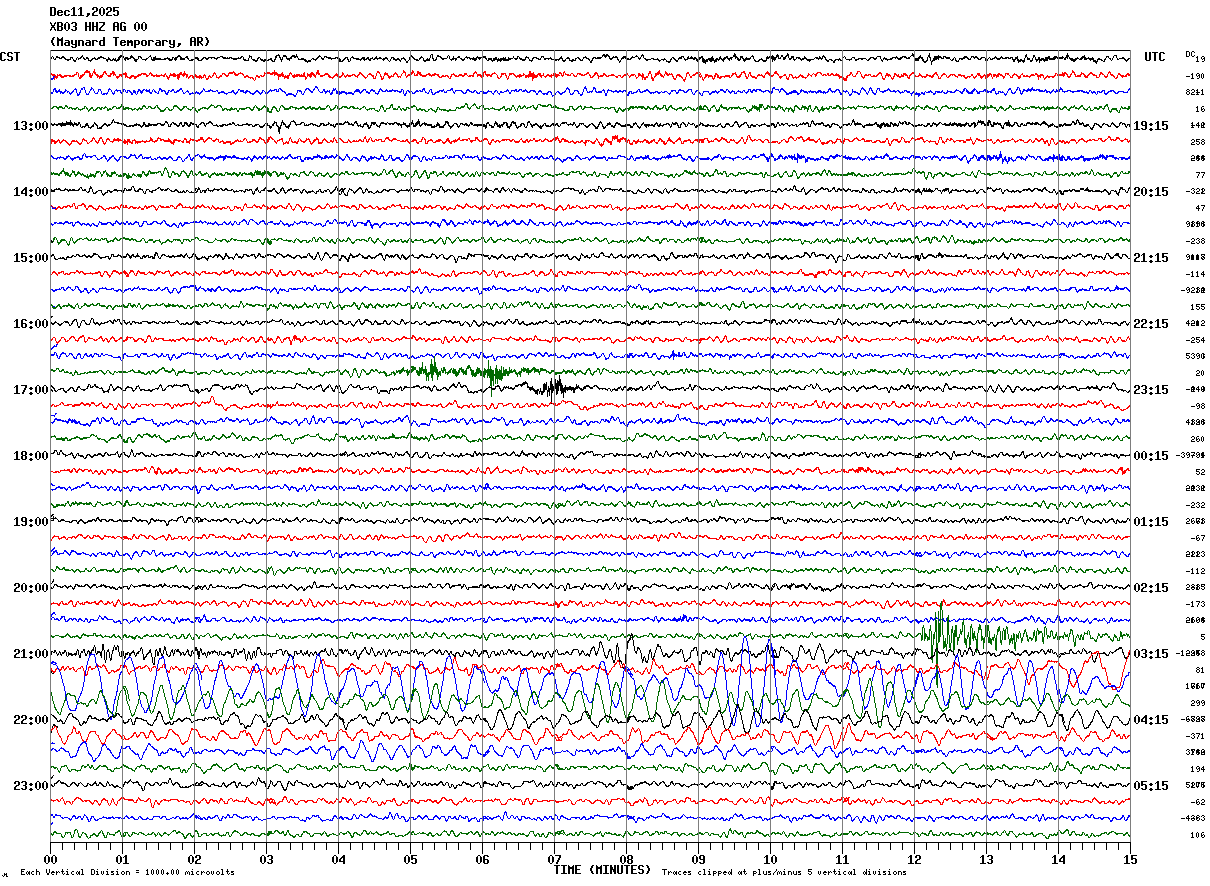The height and width of the screenshot is (886, 1210).
Task: Select the 03:15 UTC time label
Action: [1150, 654]
